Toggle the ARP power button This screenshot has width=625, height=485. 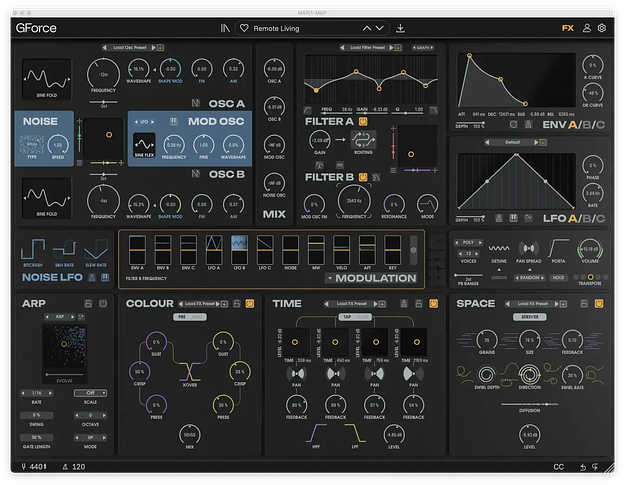tap(103, 304)
